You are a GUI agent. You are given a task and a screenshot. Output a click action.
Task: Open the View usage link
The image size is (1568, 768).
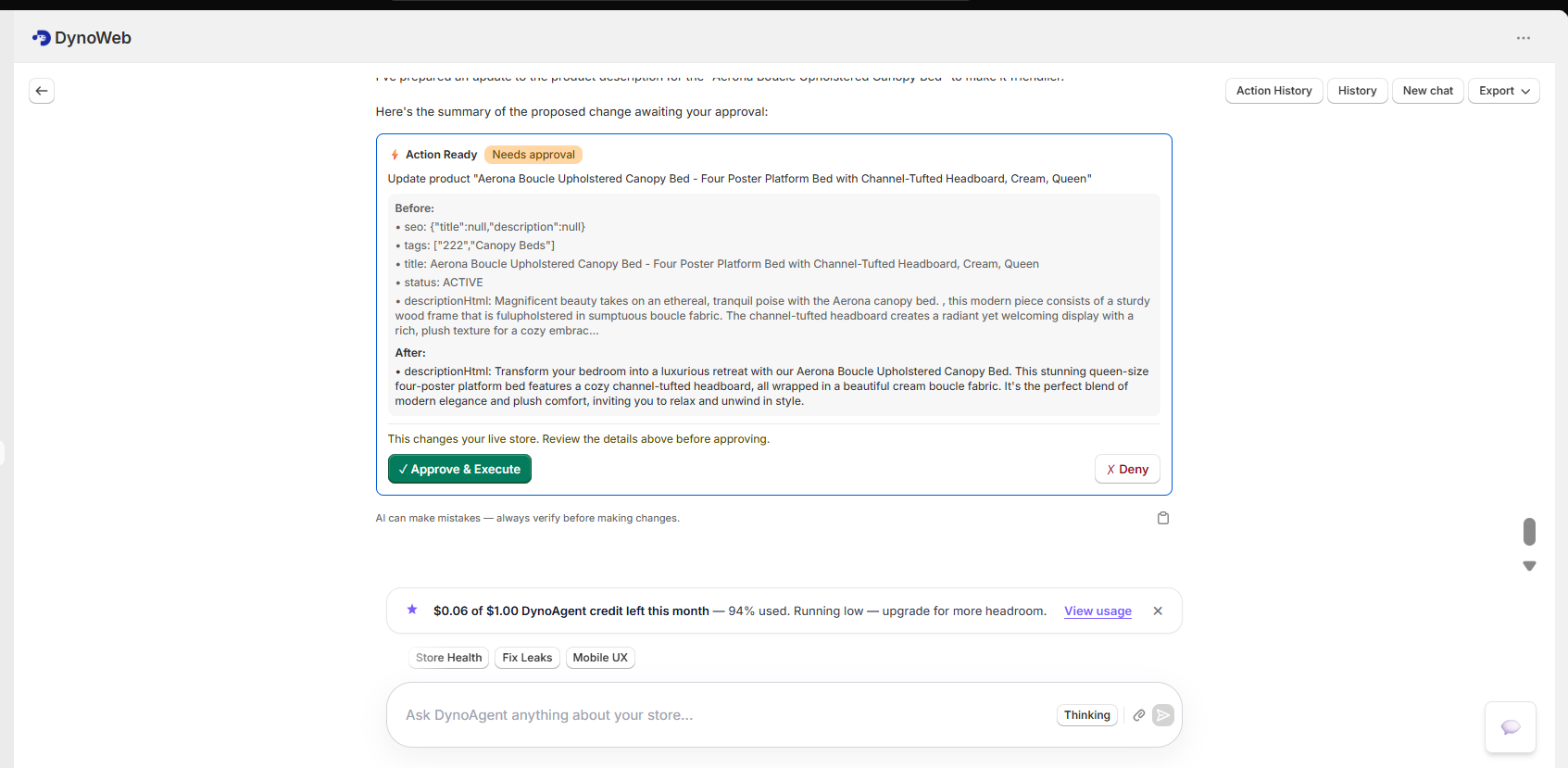[x=1098, y=611]
